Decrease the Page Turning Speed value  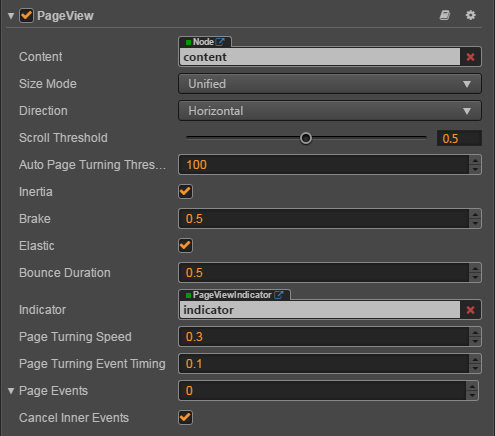click(x=475, y=341)
